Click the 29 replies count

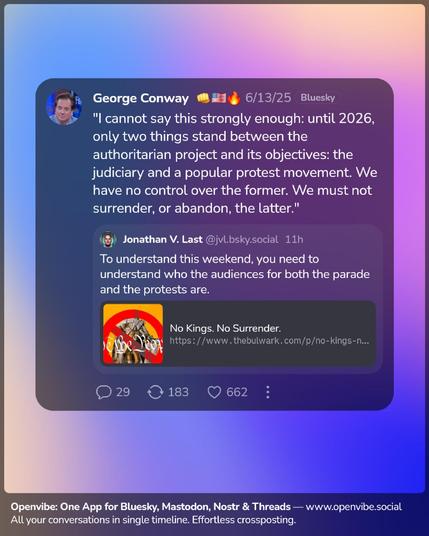(123, 392)
